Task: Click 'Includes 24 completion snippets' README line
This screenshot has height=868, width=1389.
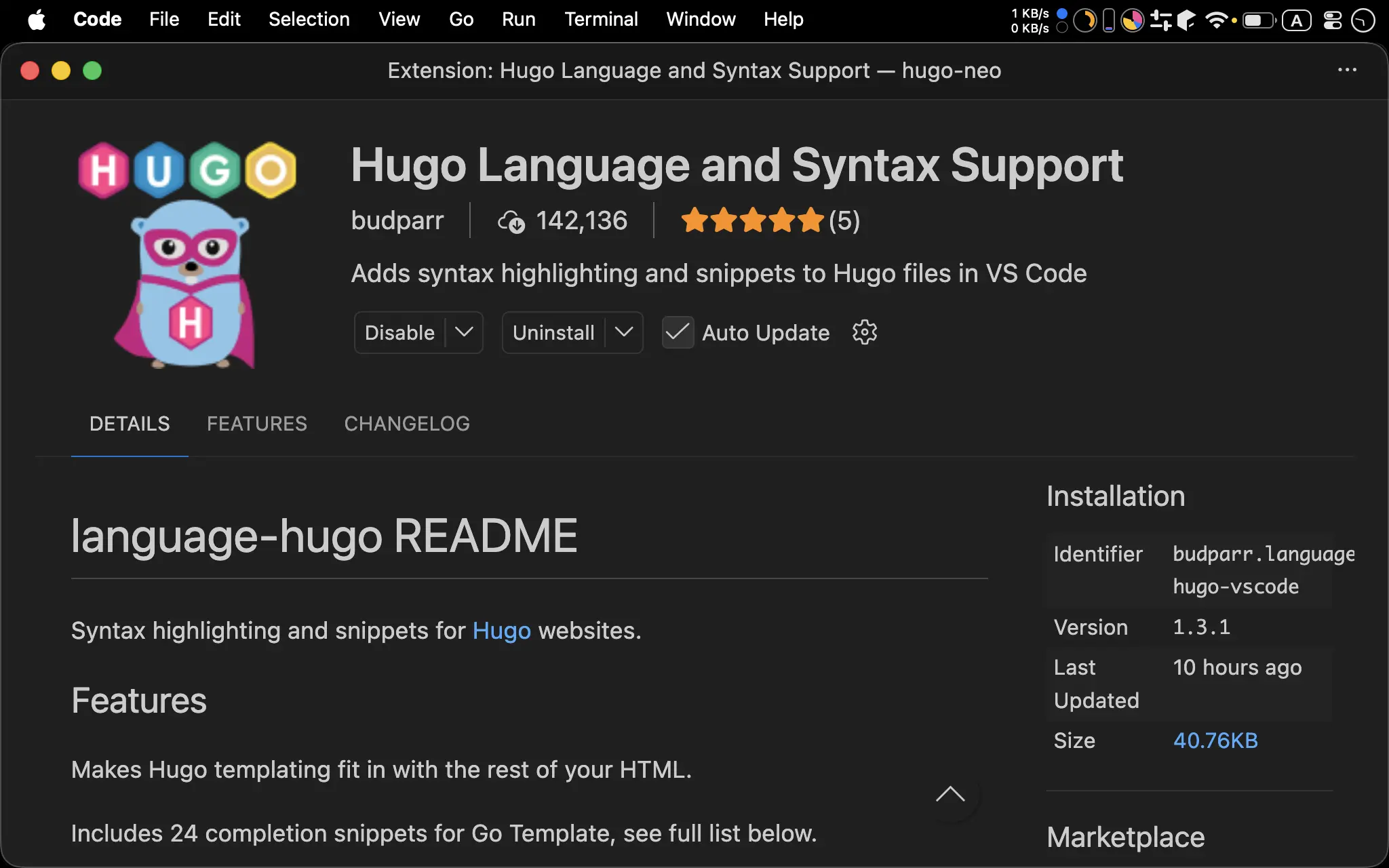Action: (x=444, y=833)
